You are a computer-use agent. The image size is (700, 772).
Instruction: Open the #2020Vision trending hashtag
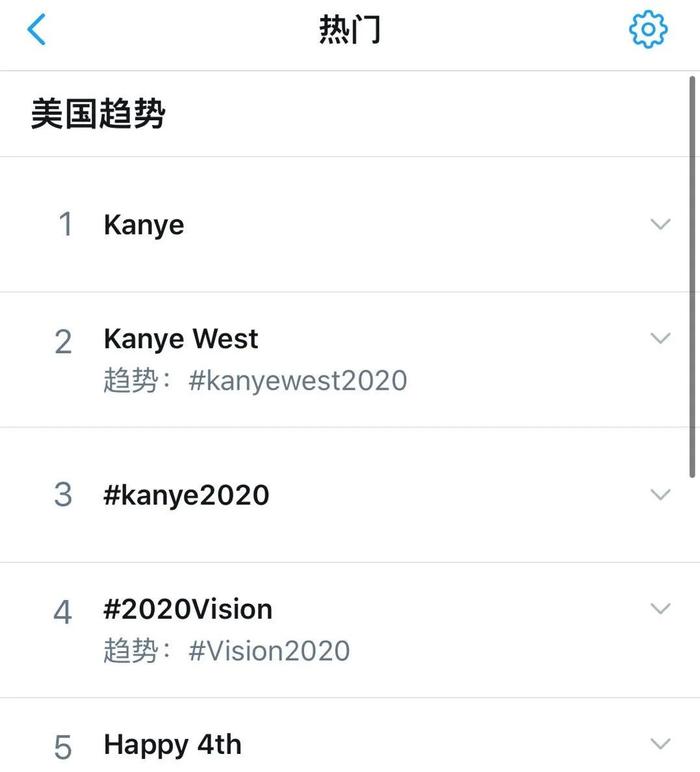click(188, 609)
